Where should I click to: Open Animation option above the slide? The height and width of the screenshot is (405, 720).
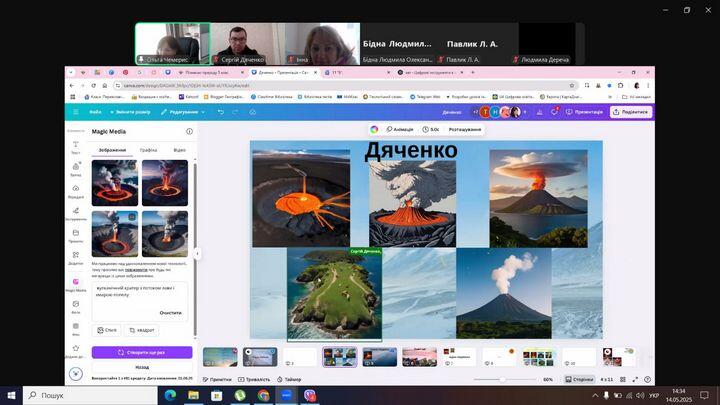point(399,129)
